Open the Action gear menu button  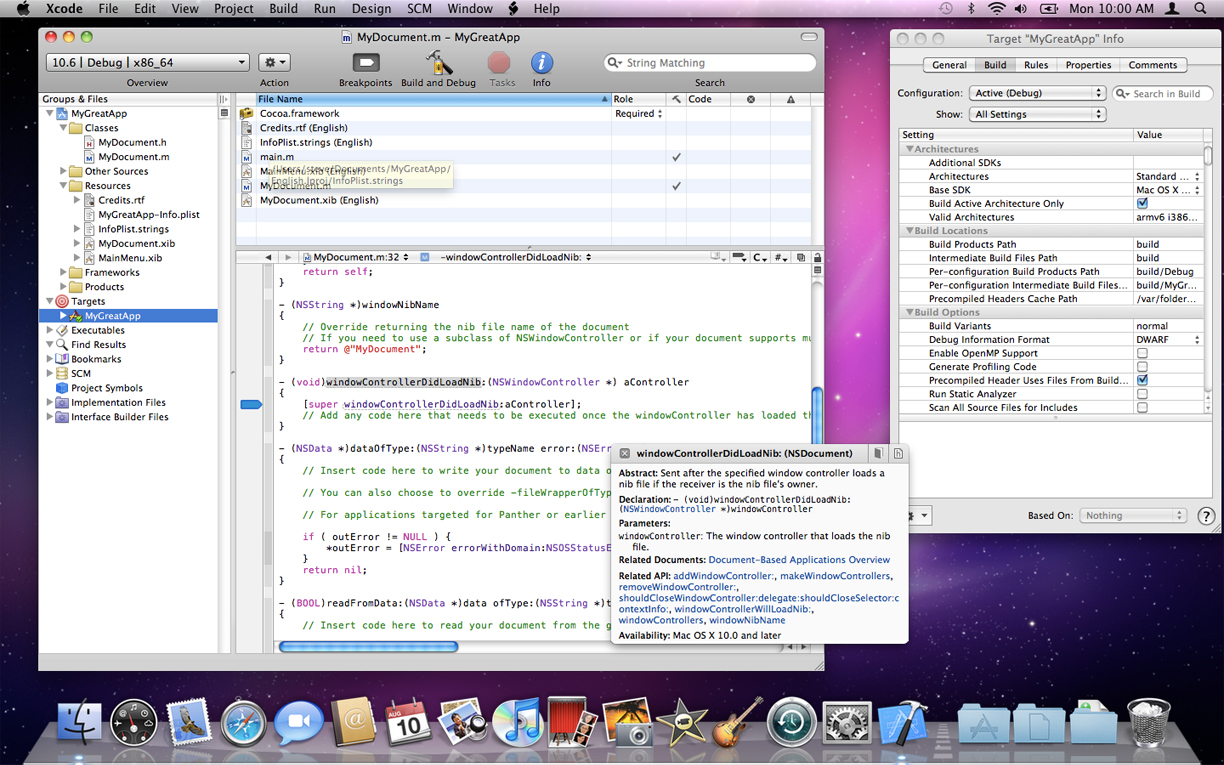point(274,62)
